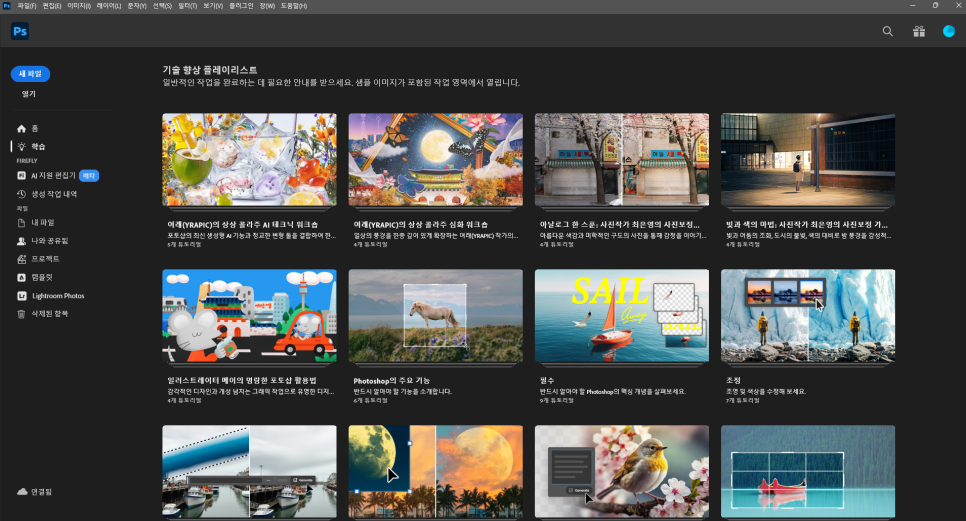Open the harbor boats generative expand thumbnail
Screen dimensions: 966x521
coord(250,471)
